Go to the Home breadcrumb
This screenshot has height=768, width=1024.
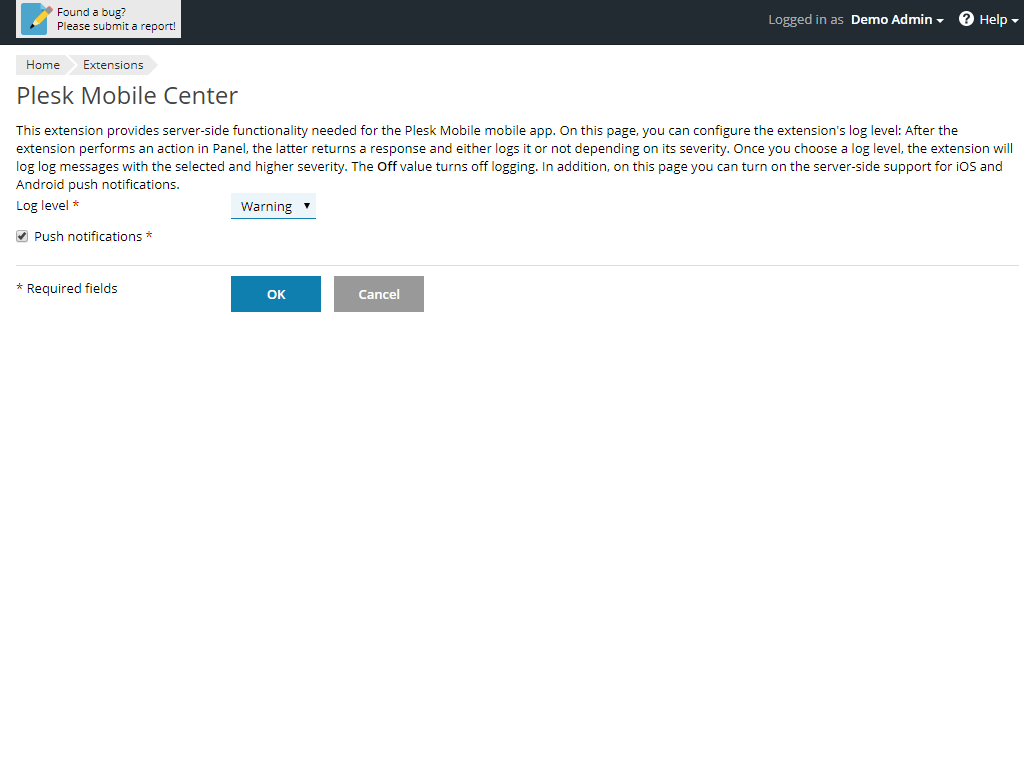click(43, 65)
